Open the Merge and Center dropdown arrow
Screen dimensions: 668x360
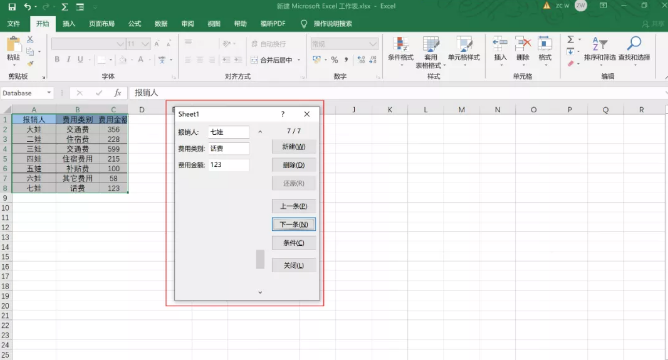click(299, 60)
